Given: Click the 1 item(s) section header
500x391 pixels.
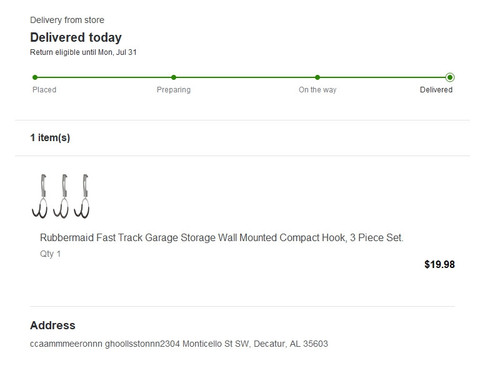Looking at the screenshot, I should 50,138.
